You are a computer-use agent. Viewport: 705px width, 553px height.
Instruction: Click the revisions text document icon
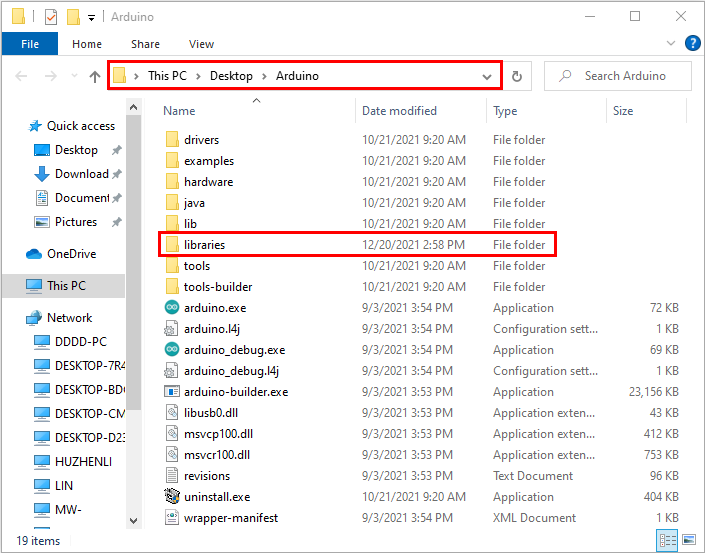(172, 475)
